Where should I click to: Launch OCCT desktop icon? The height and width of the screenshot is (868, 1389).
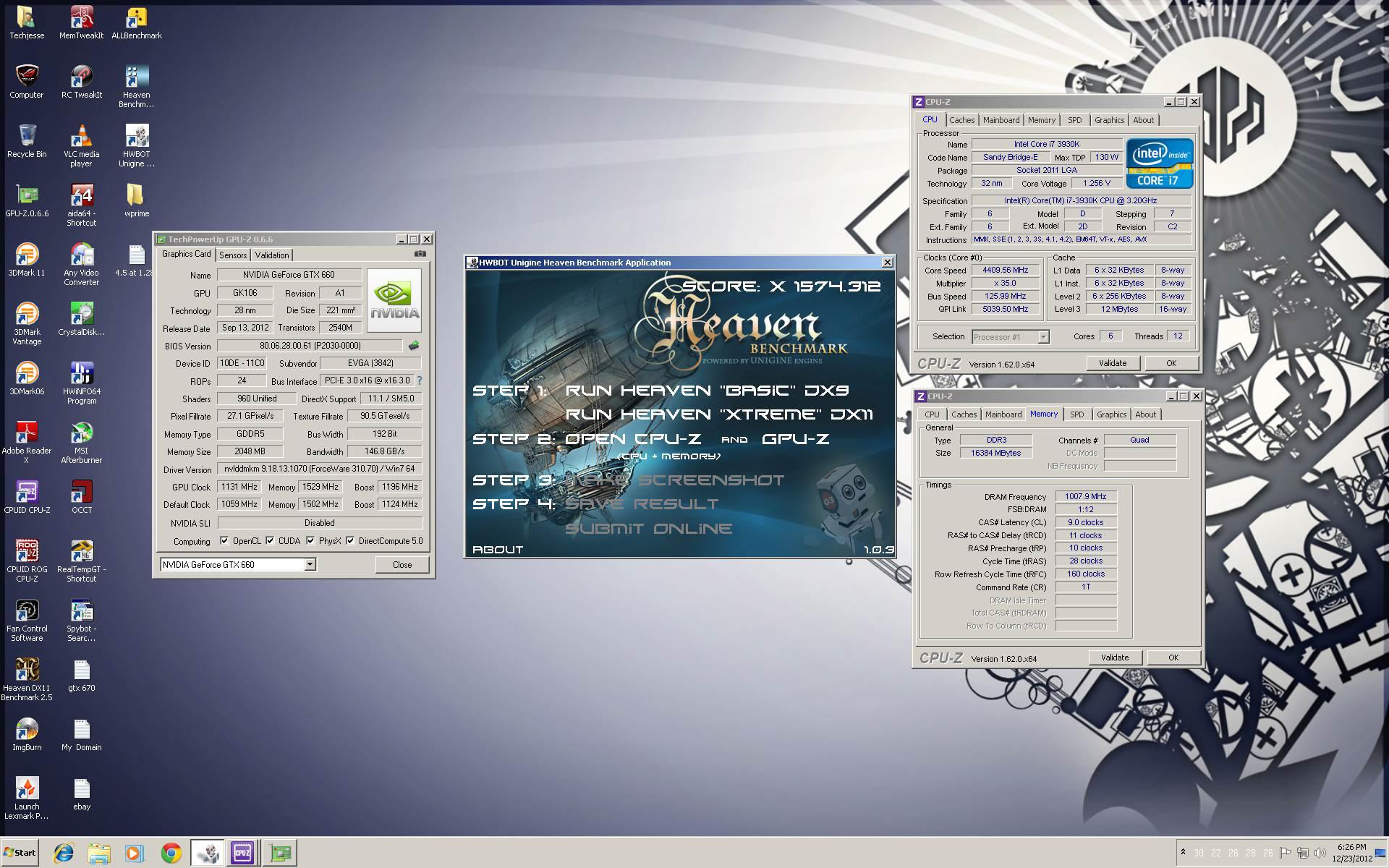(81, 497)
